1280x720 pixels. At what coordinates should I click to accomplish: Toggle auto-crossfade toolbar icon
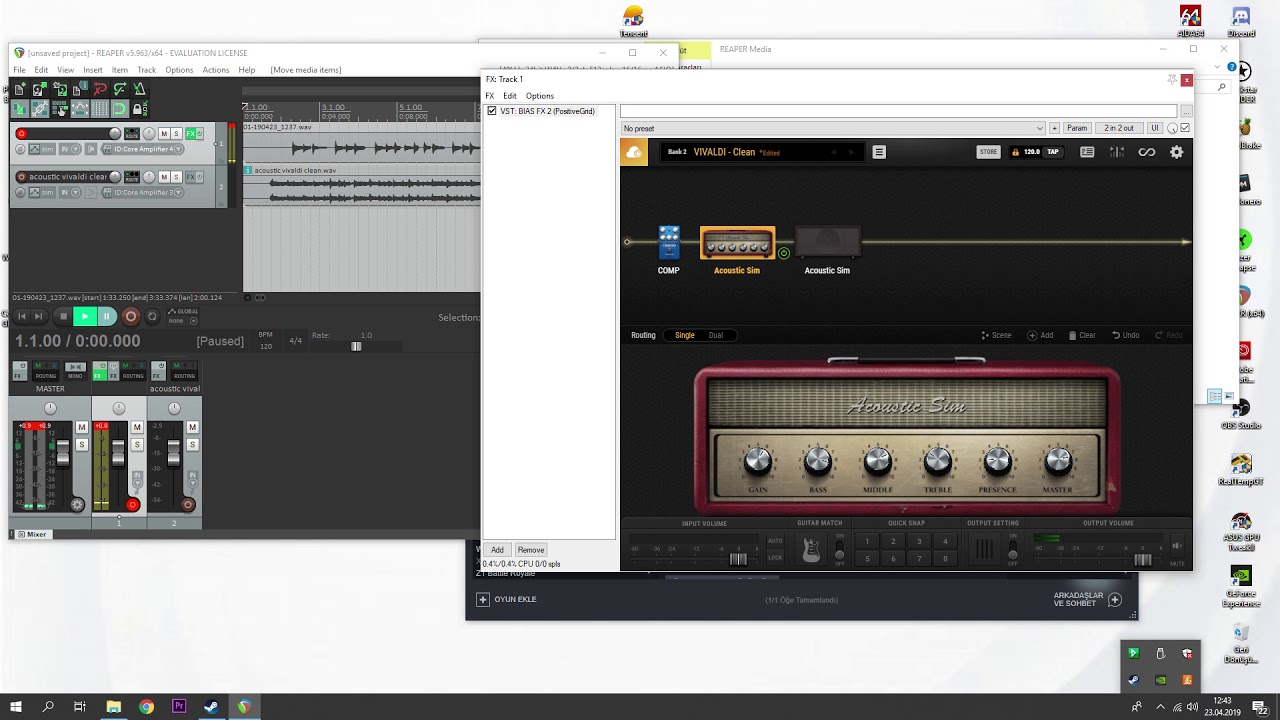pyautogui.click(x=19, y=108)
